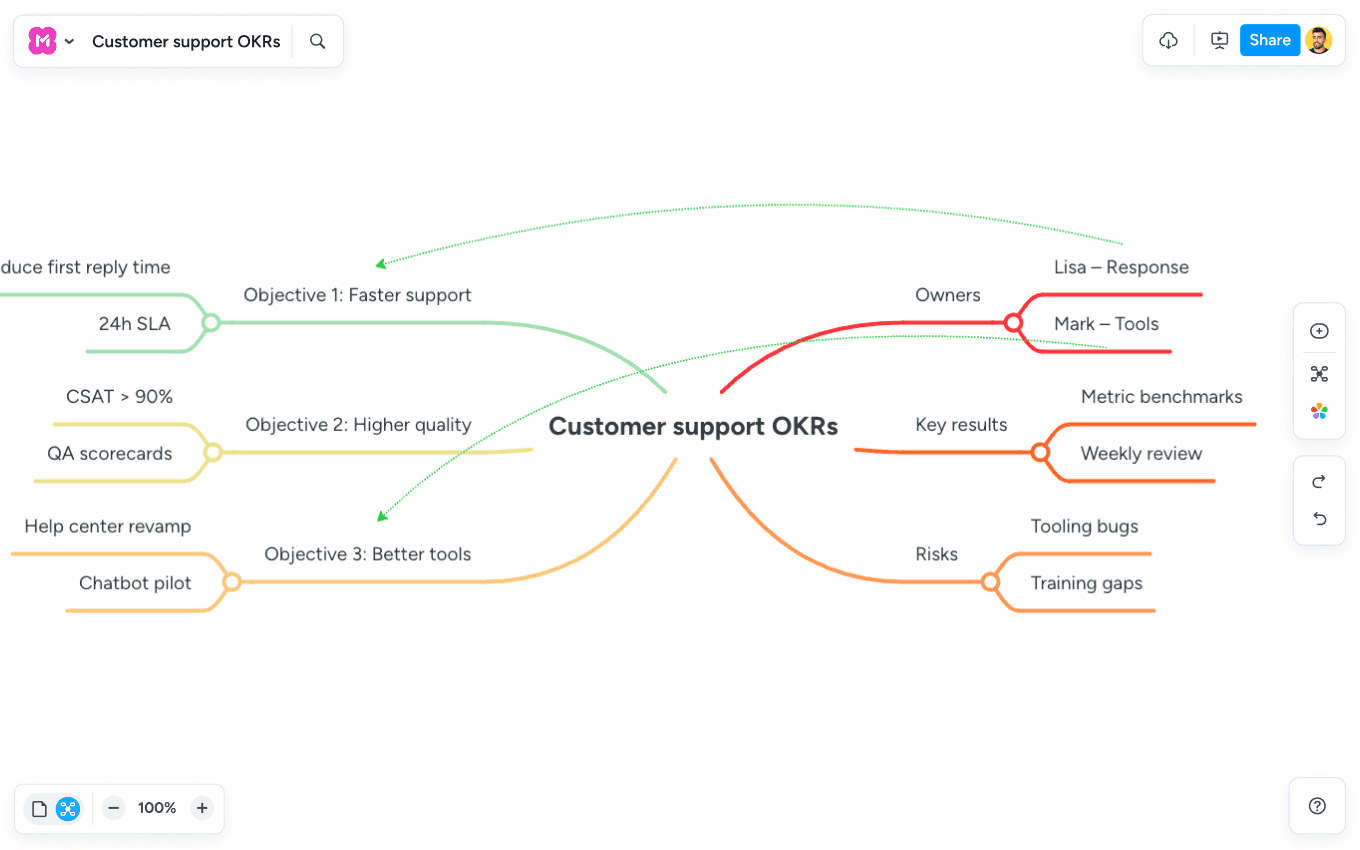1360x850 pixels.
Task: Open the help question mark icon
Action: point(1317,806)
